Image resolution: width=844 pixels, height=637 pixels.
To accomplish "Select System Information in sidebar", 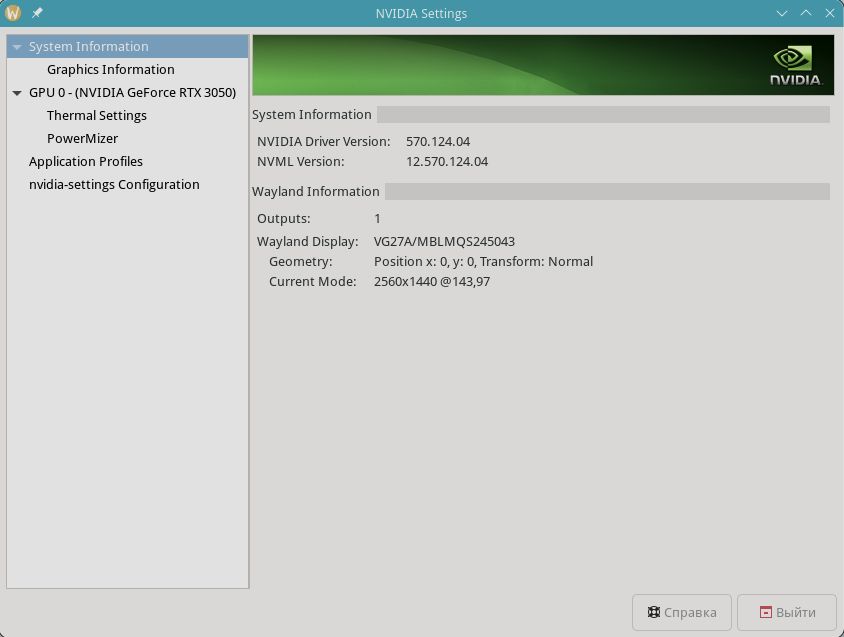I will (128, 47).
